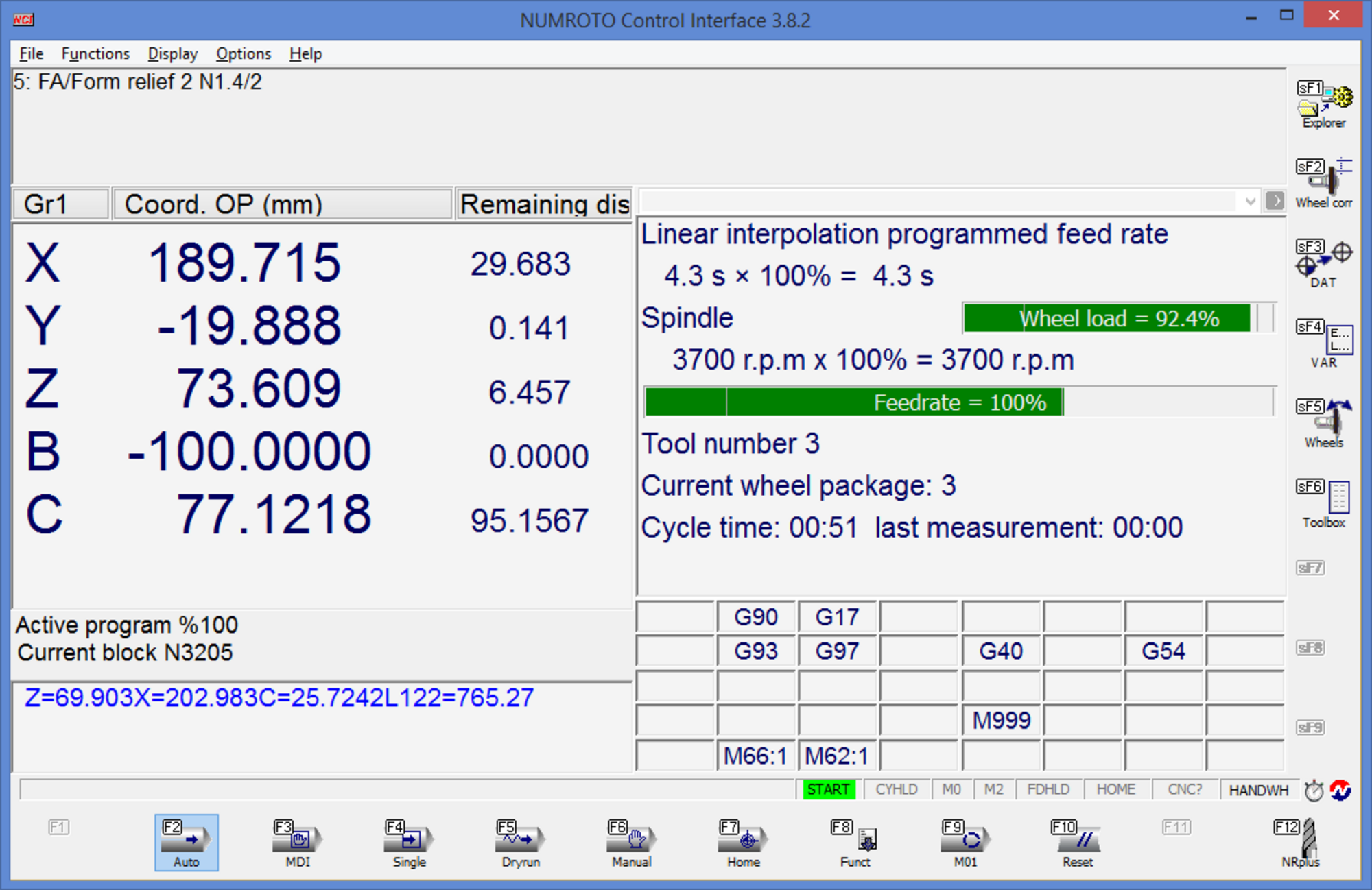Image resolution: width=1372 pixels, height=890 pixels.
Task: Click the C remaining distance 95.1567
Action: pyautogui.click(x=530, y=520)
